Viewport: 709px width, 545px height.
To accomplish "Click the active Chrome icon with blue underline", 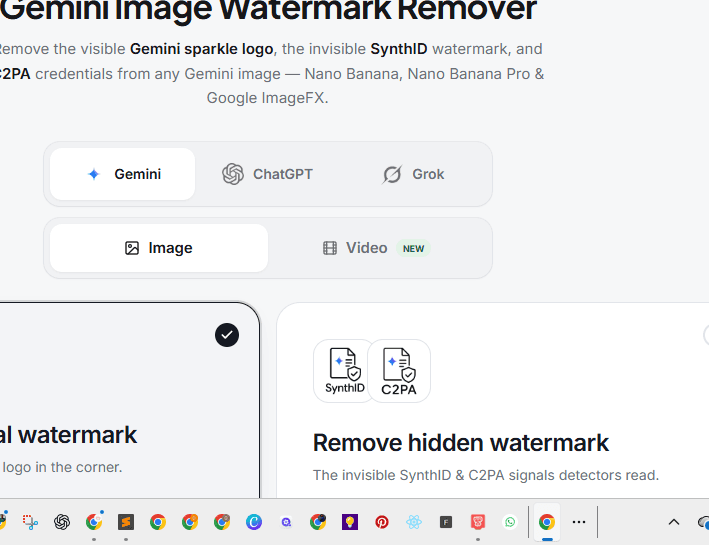I will (x=547, y=522).
